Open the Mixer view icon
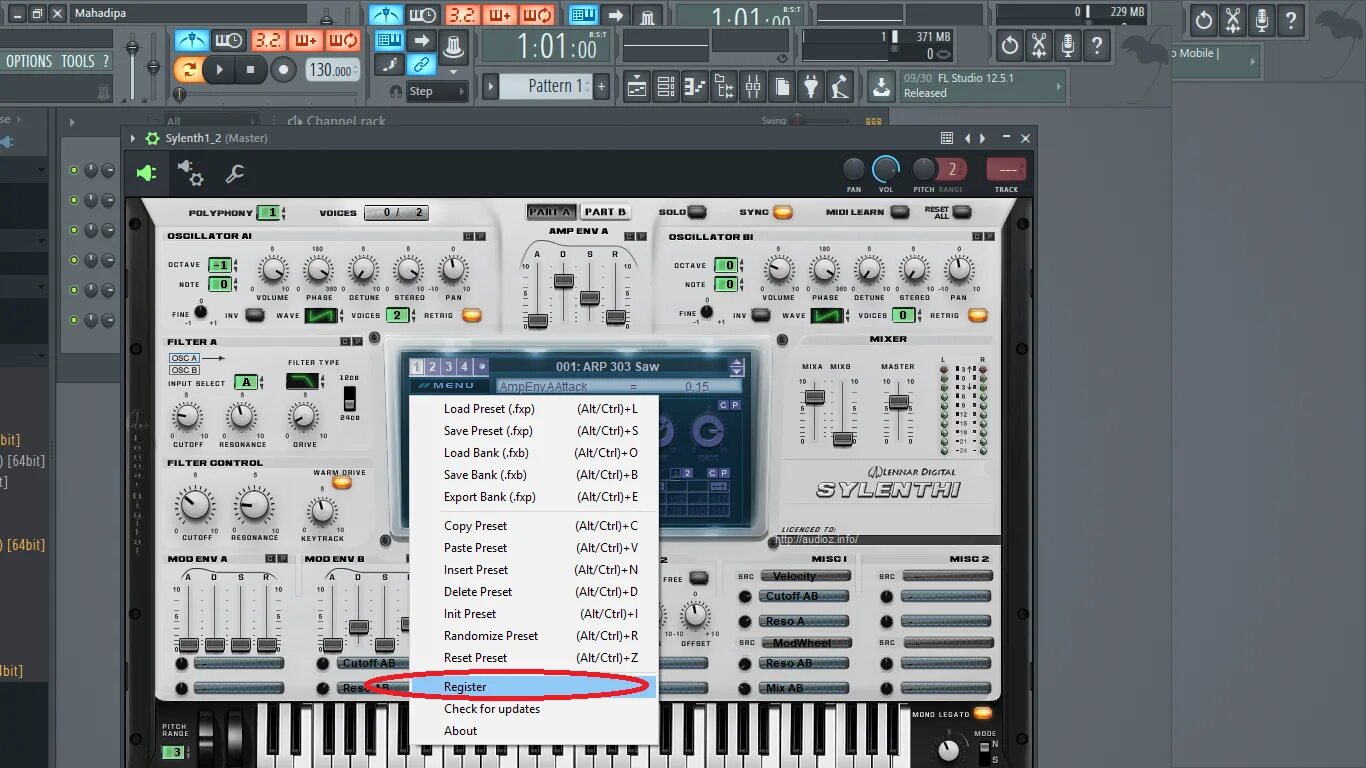 click(752, 87)
